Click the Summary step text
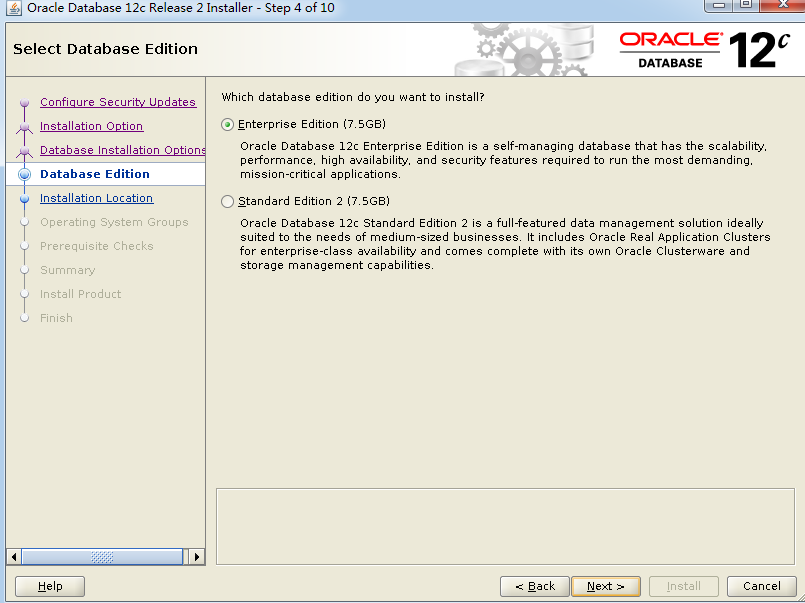This screenshot has height=603, width=805. pos(67,270)
